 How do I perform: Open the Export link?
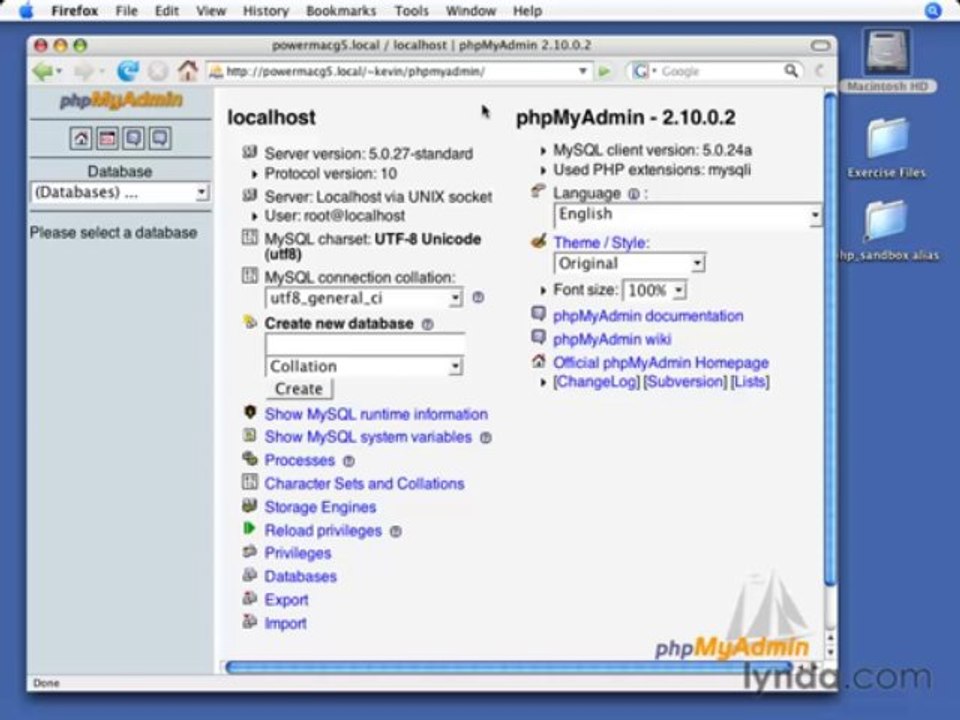pos(286,600)
